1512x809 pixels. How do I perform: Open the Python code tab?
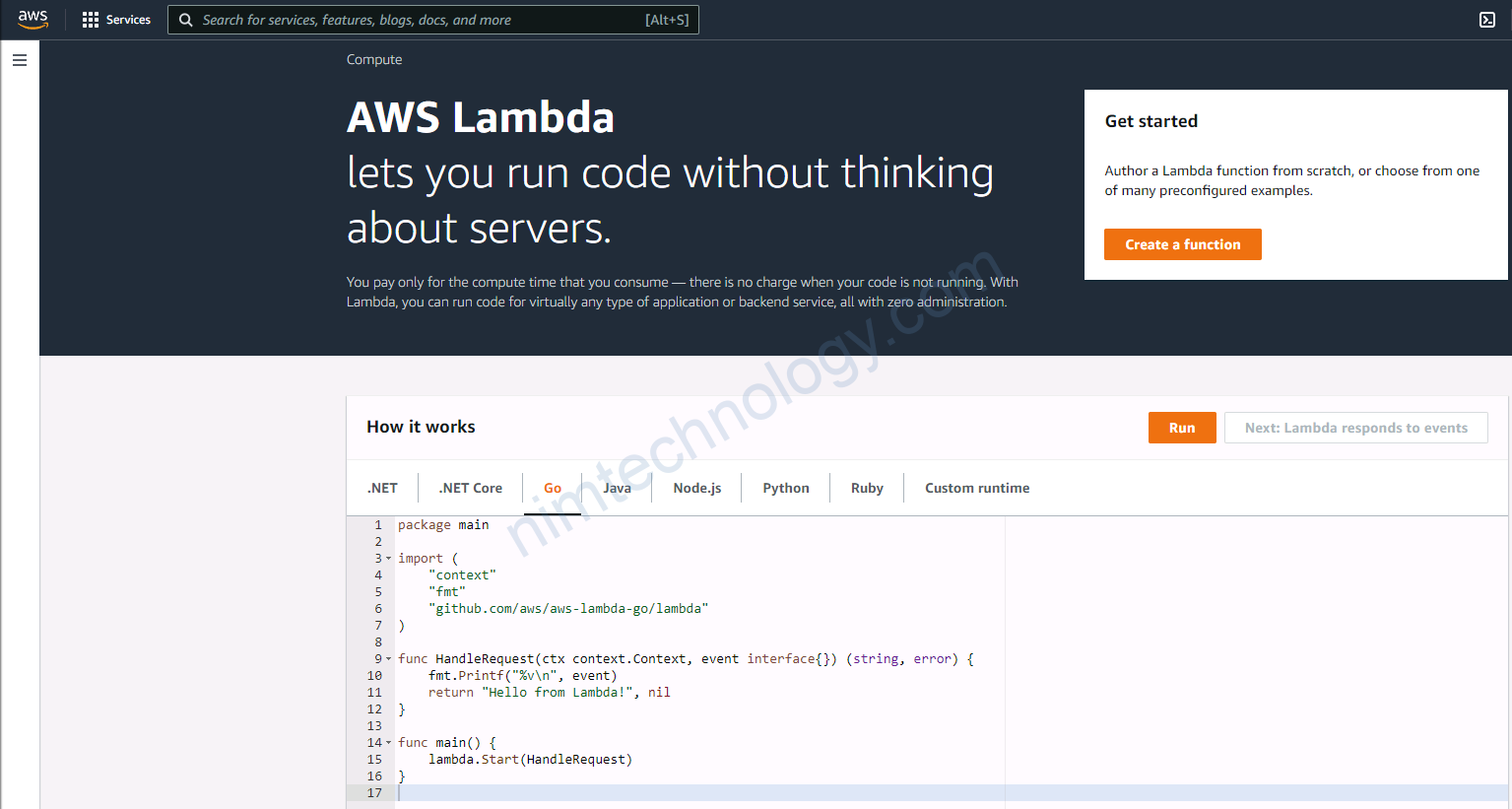point(786,488)
